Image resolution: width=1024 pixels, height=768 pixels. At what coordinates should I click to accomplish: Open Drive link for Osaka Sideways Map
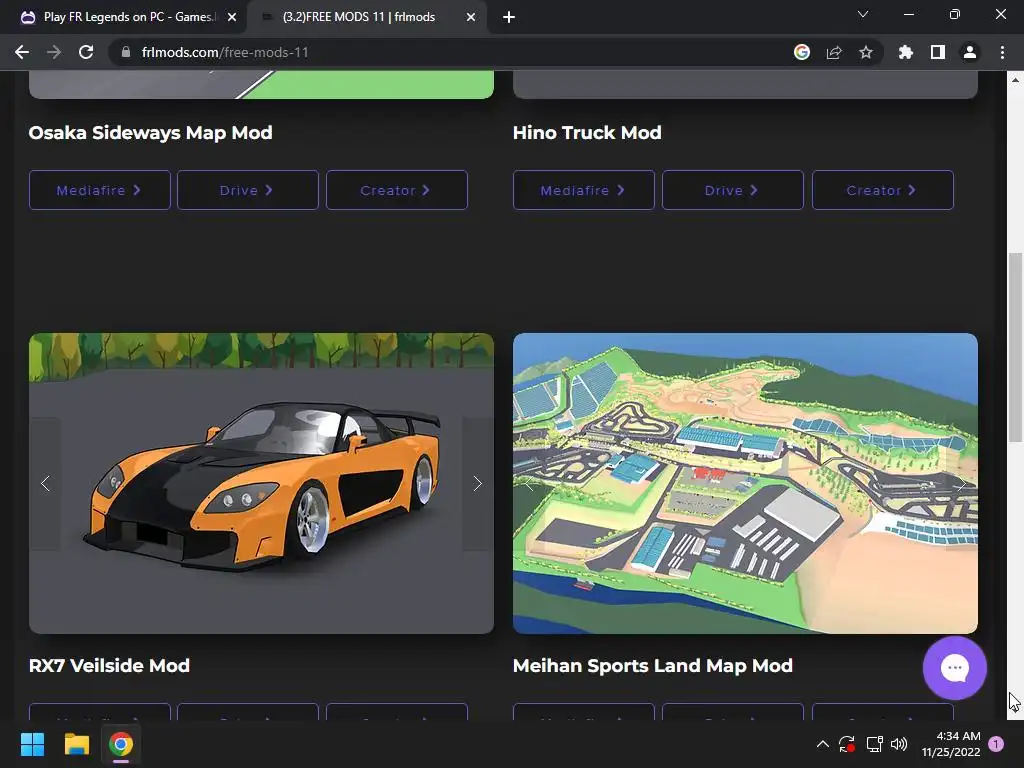pyautogui.click(x=248, y=190)
